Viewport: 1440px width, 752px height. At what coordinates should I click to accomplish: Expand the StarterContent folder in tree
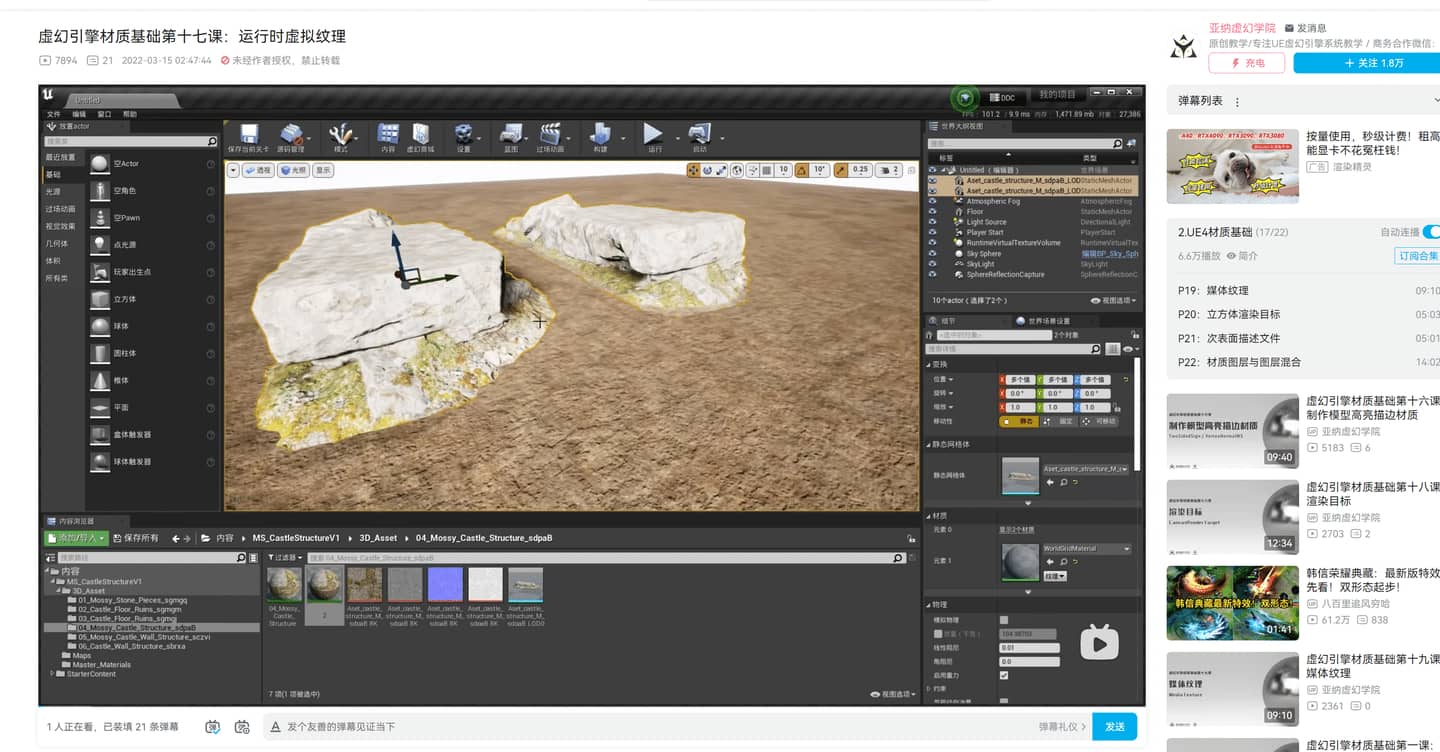click(x=52, y=674)
